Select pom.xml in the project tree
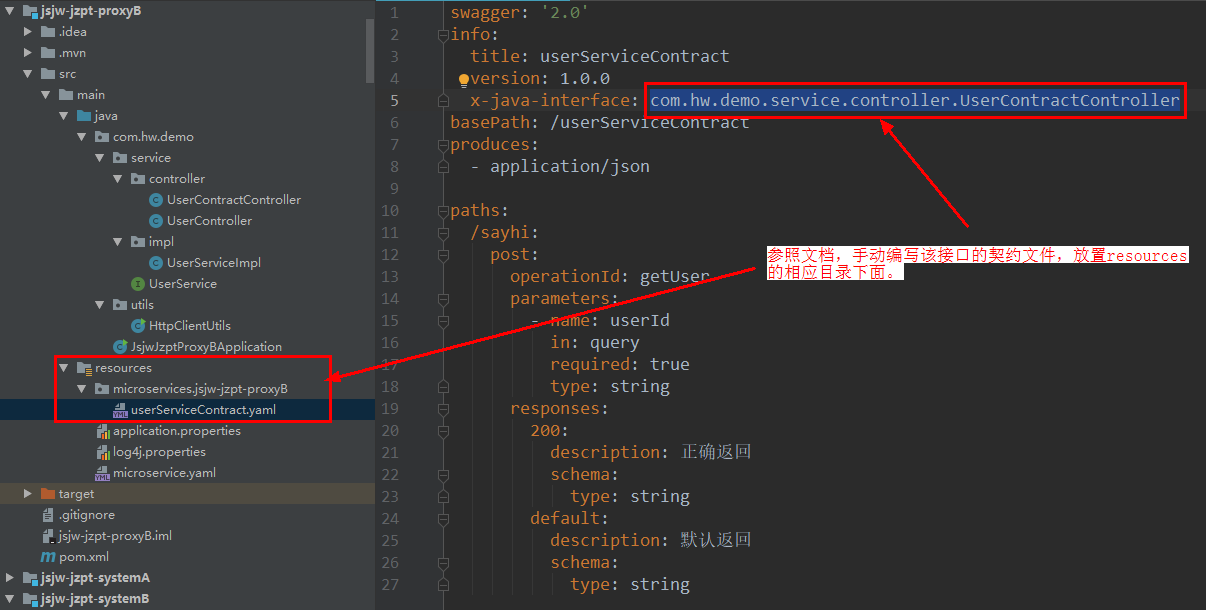Viewport: 1206px width, 610px height. coord(84,556)
